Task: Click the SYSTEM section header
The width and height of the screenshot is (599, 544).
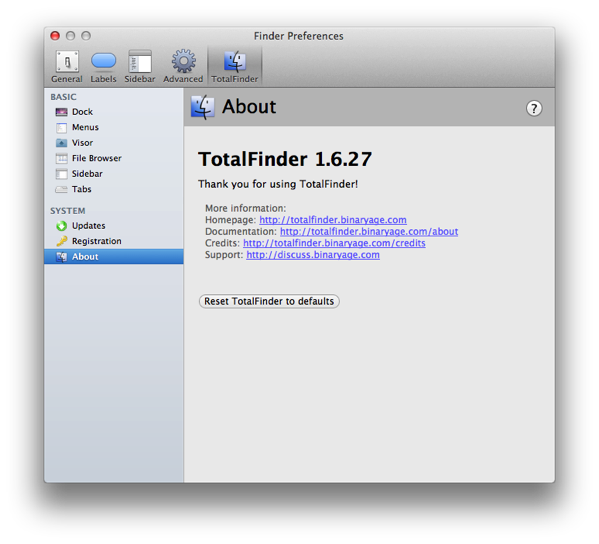Action: click(68, 211)
